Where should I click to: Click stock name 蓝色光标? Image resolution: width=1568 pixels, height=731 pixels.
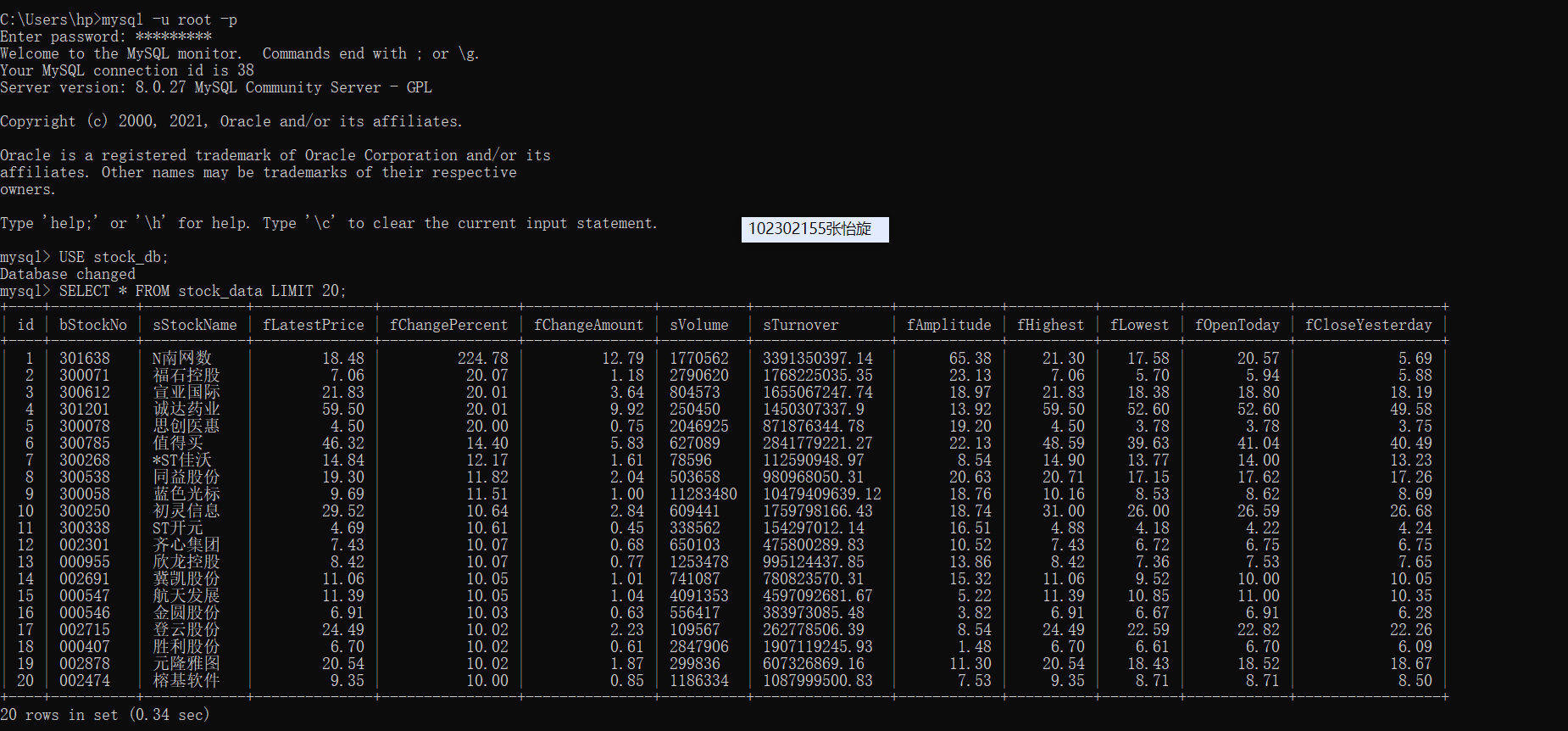pos(186,494)
